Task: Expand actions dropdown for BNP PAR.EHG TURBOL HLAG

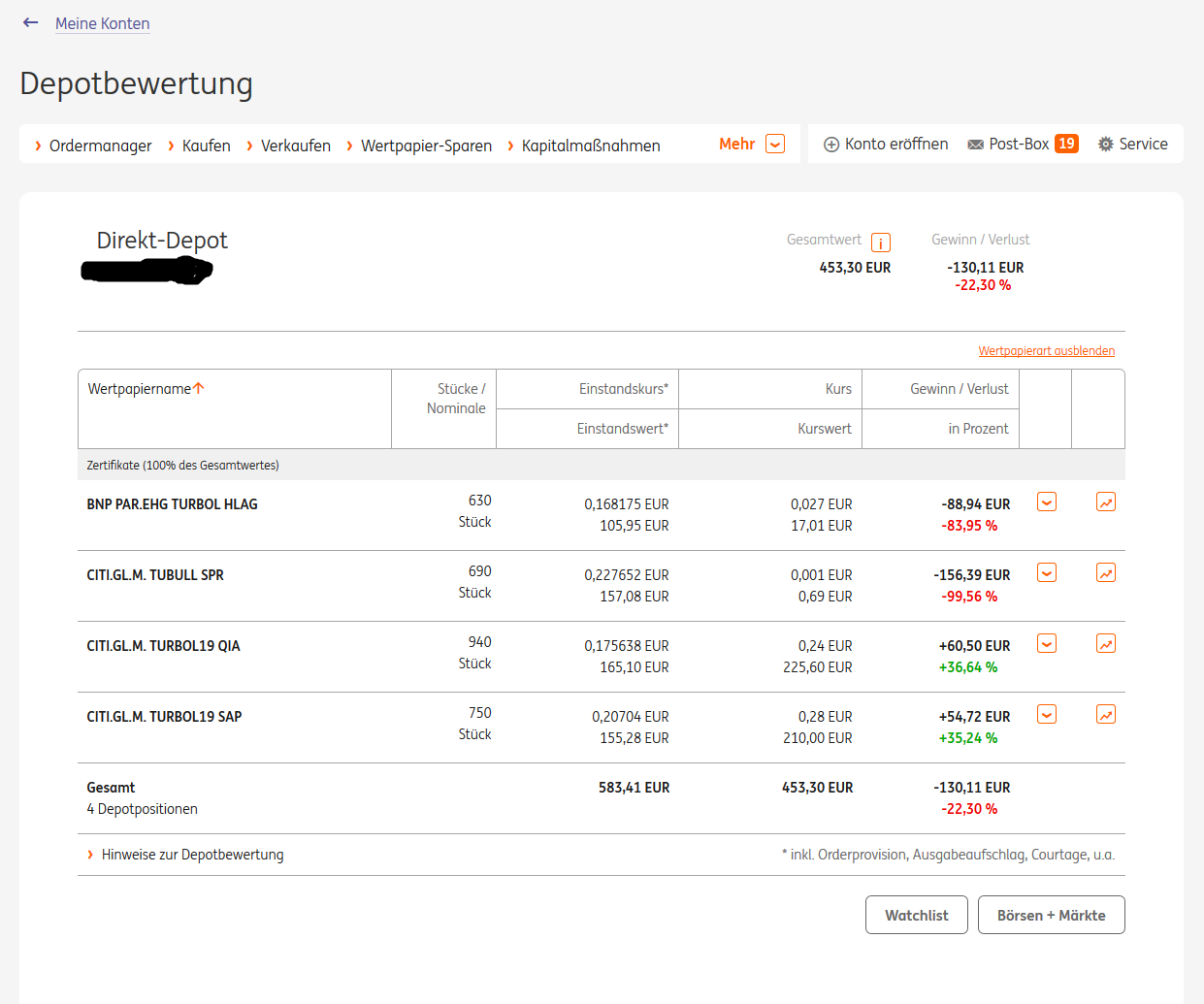Action: point(1047,502)
